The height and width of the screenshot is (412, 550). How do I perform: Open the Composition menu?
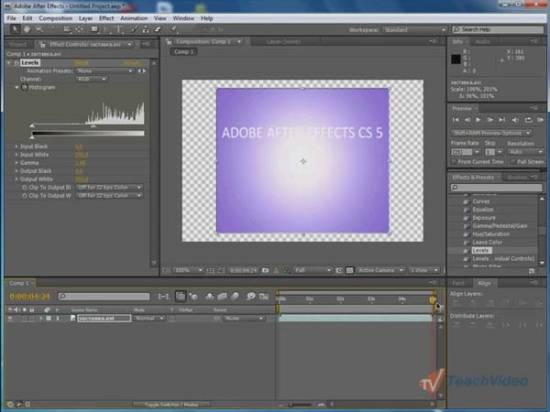click(x=55, y=18)
